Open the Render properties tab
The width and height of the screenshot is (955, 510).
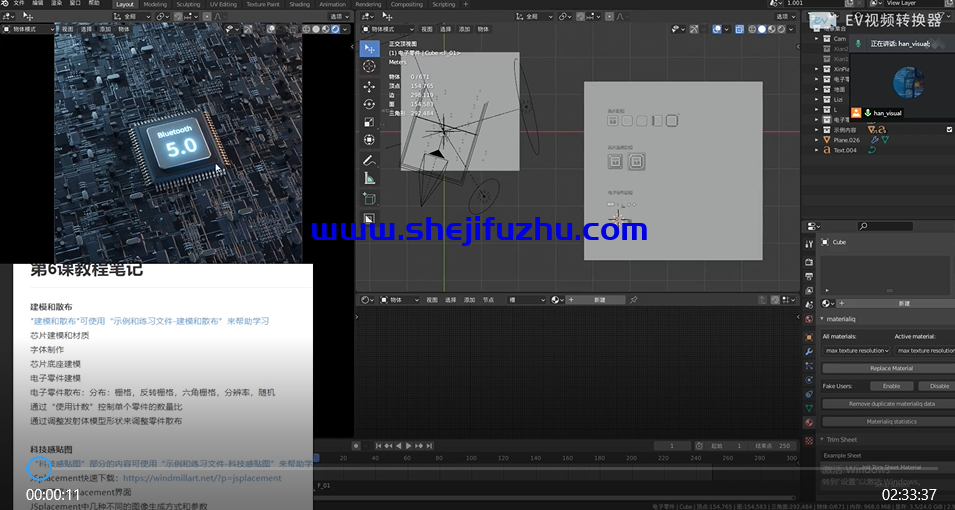click(809, 262)
